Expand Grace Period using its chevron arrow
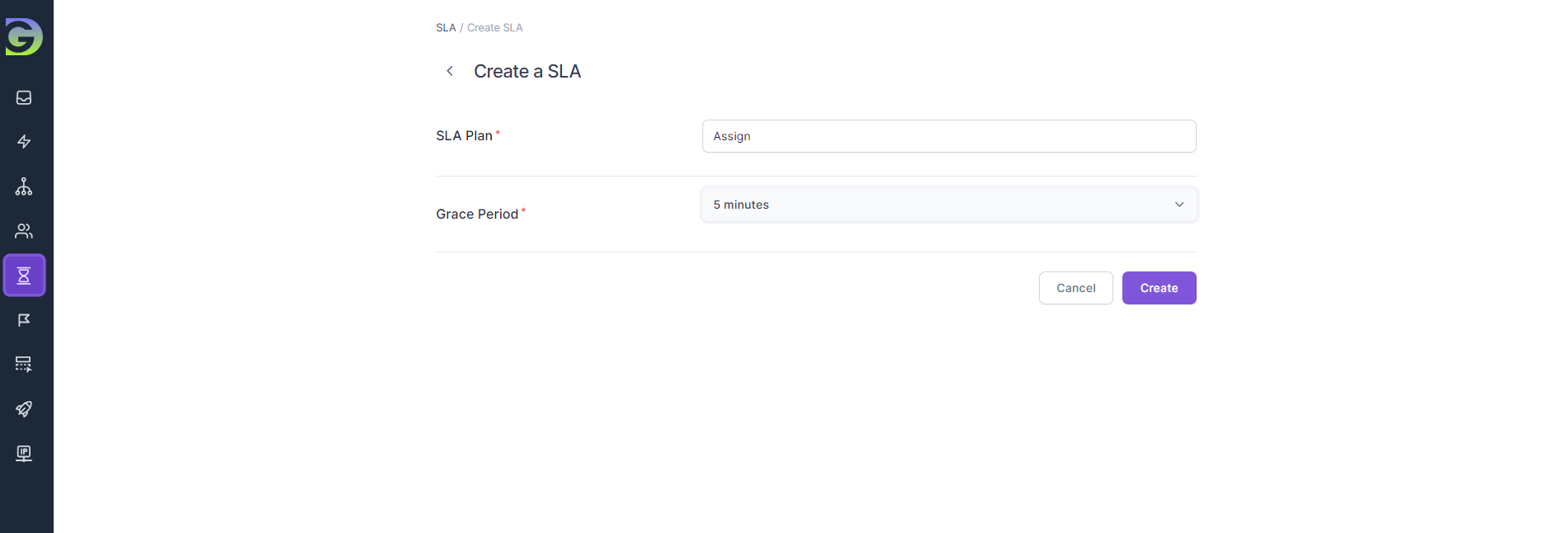The height and width of the screenshot is (533, 1568). [x=1179, y=205]
